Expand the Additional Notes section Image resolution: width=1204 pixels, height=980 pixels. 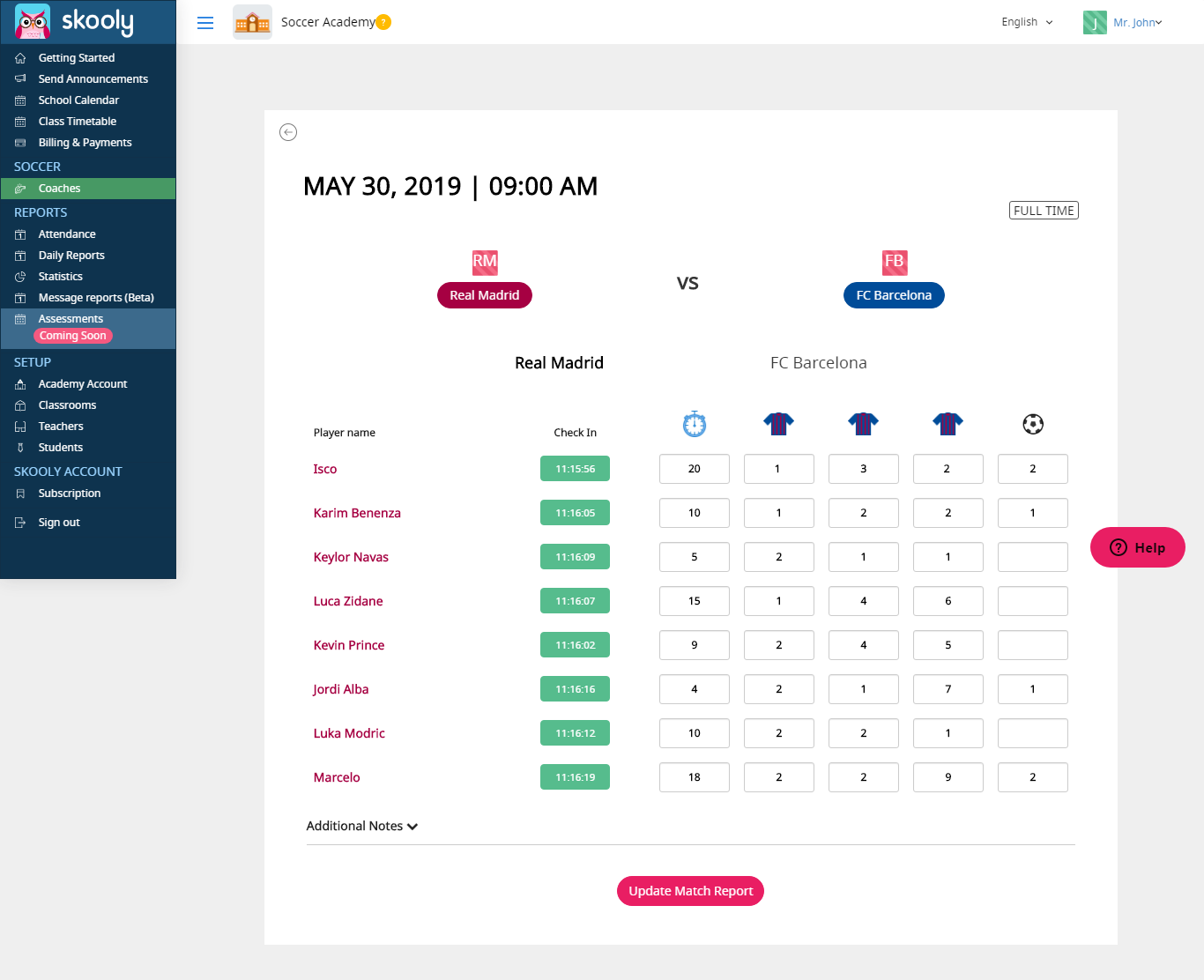click(362, 826)
